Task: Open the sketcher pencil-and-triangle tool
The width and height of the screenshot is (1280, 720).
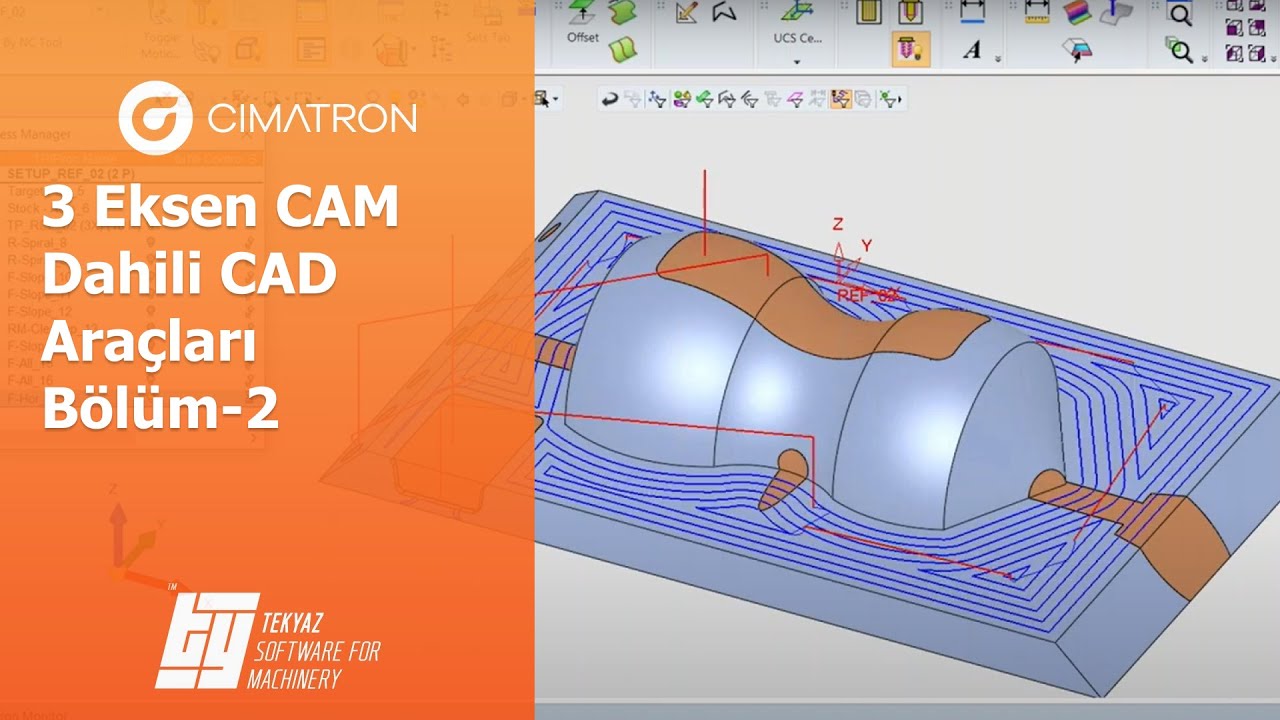Action: (x=686, y=12)
